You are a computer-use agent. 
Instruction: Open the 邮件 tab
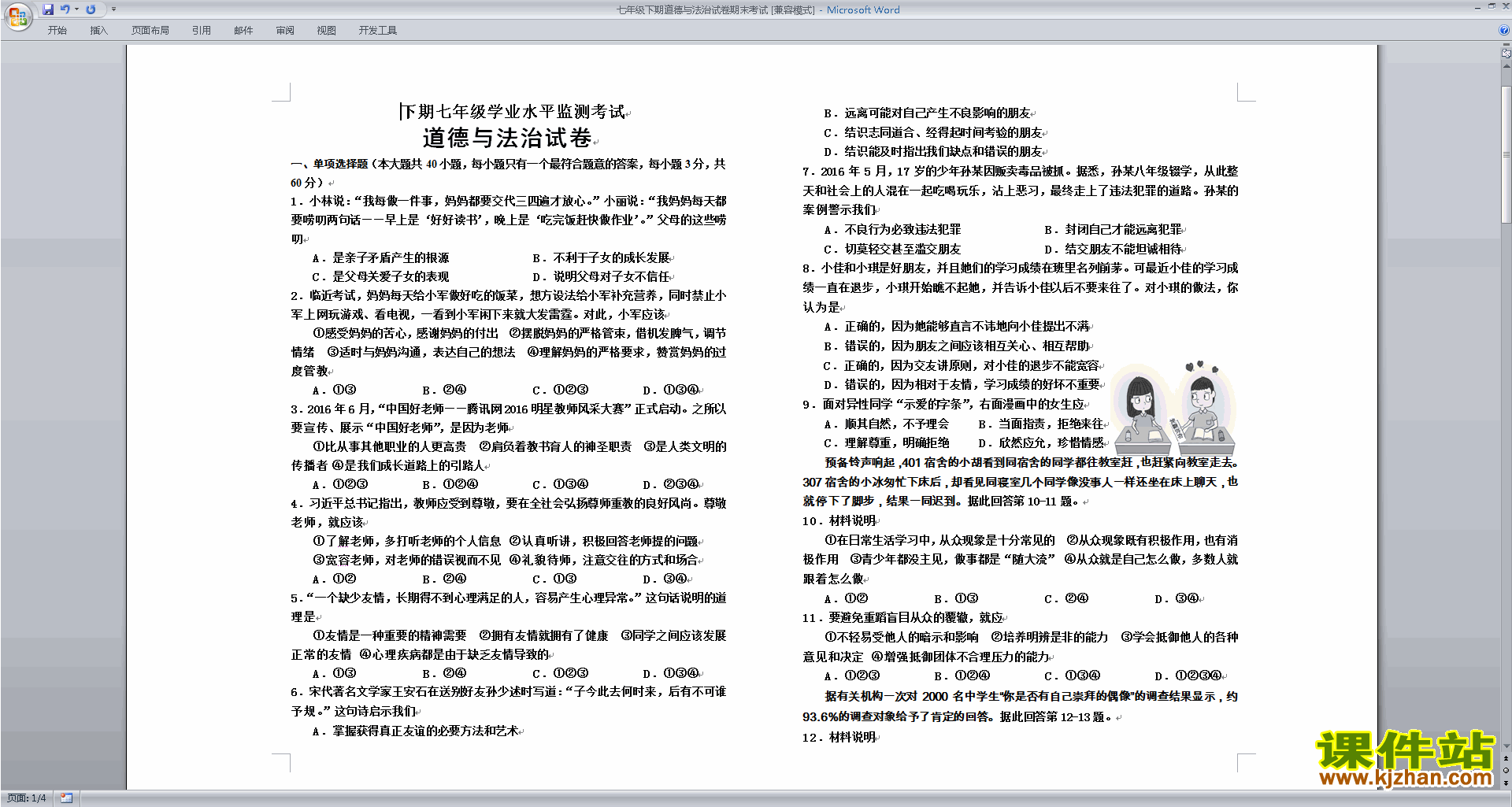(x=243, y=31)
